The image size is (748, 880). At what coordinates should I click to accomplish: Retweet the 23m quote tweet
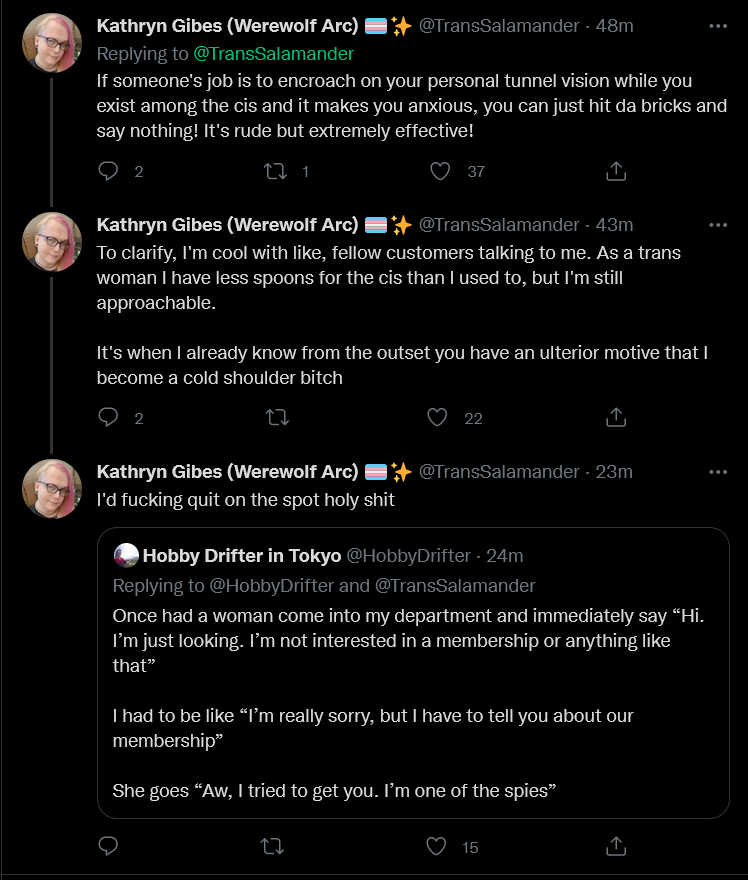273,846
